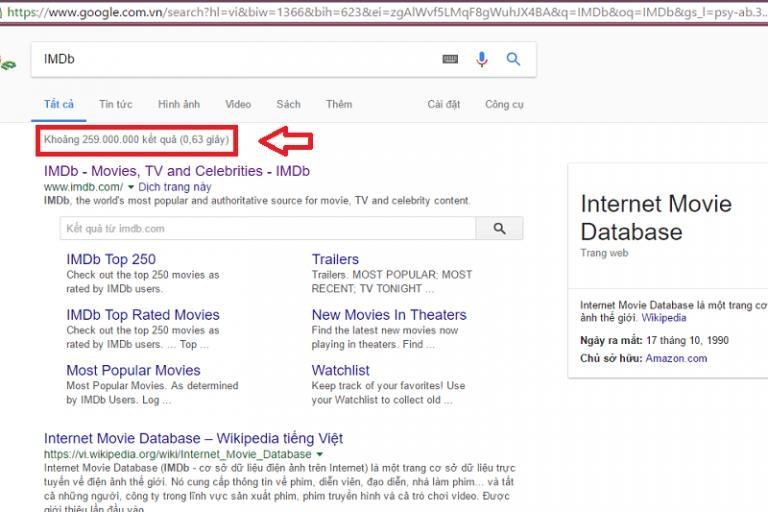The height and width of the screenshot is (512, 768).
Task: Go to the Video results tab
Action: tap(238, 104)
